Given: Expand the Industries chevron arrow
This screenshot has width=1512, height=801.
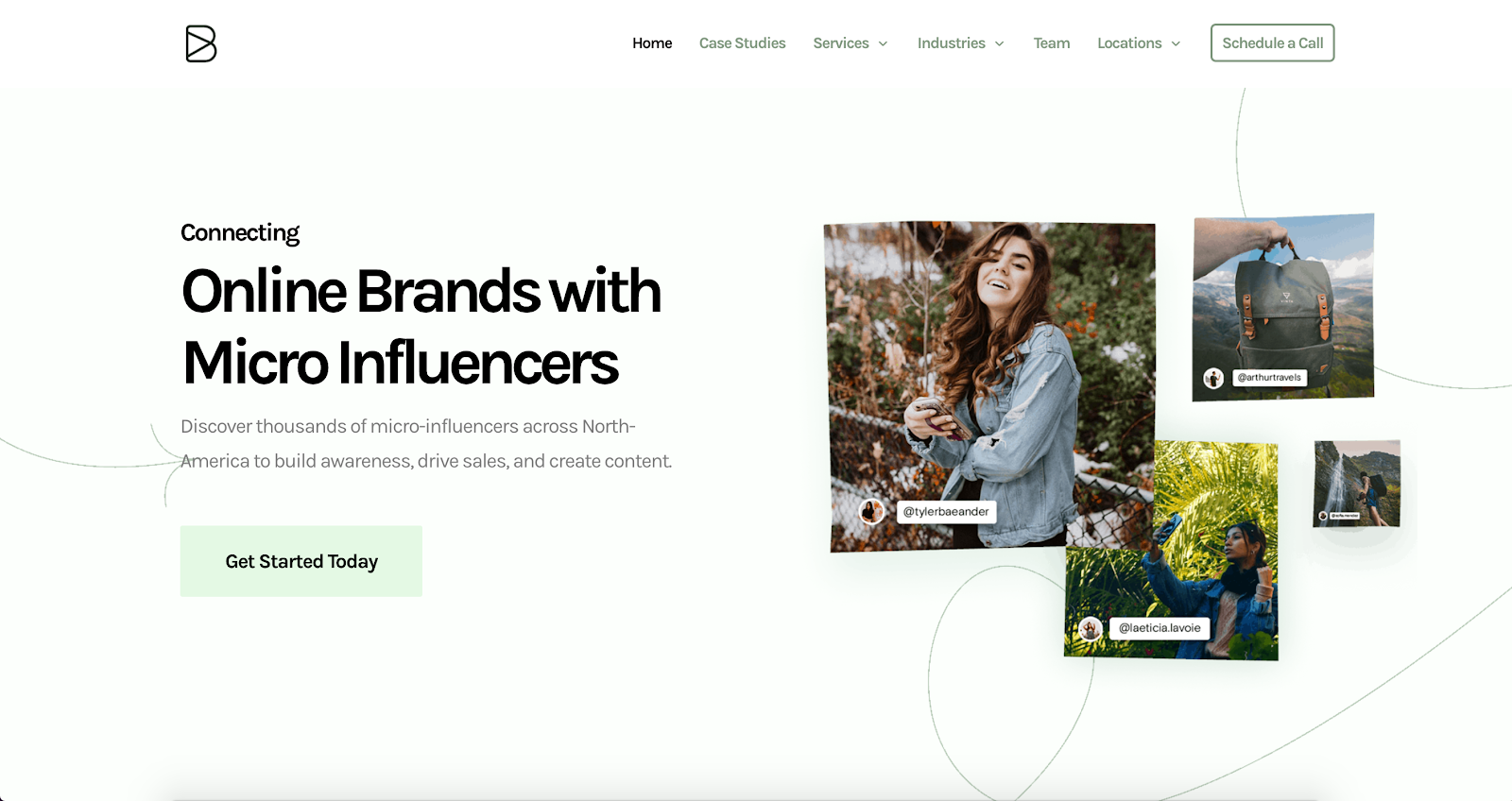Looking at the screenshot, I should (999, 43).
